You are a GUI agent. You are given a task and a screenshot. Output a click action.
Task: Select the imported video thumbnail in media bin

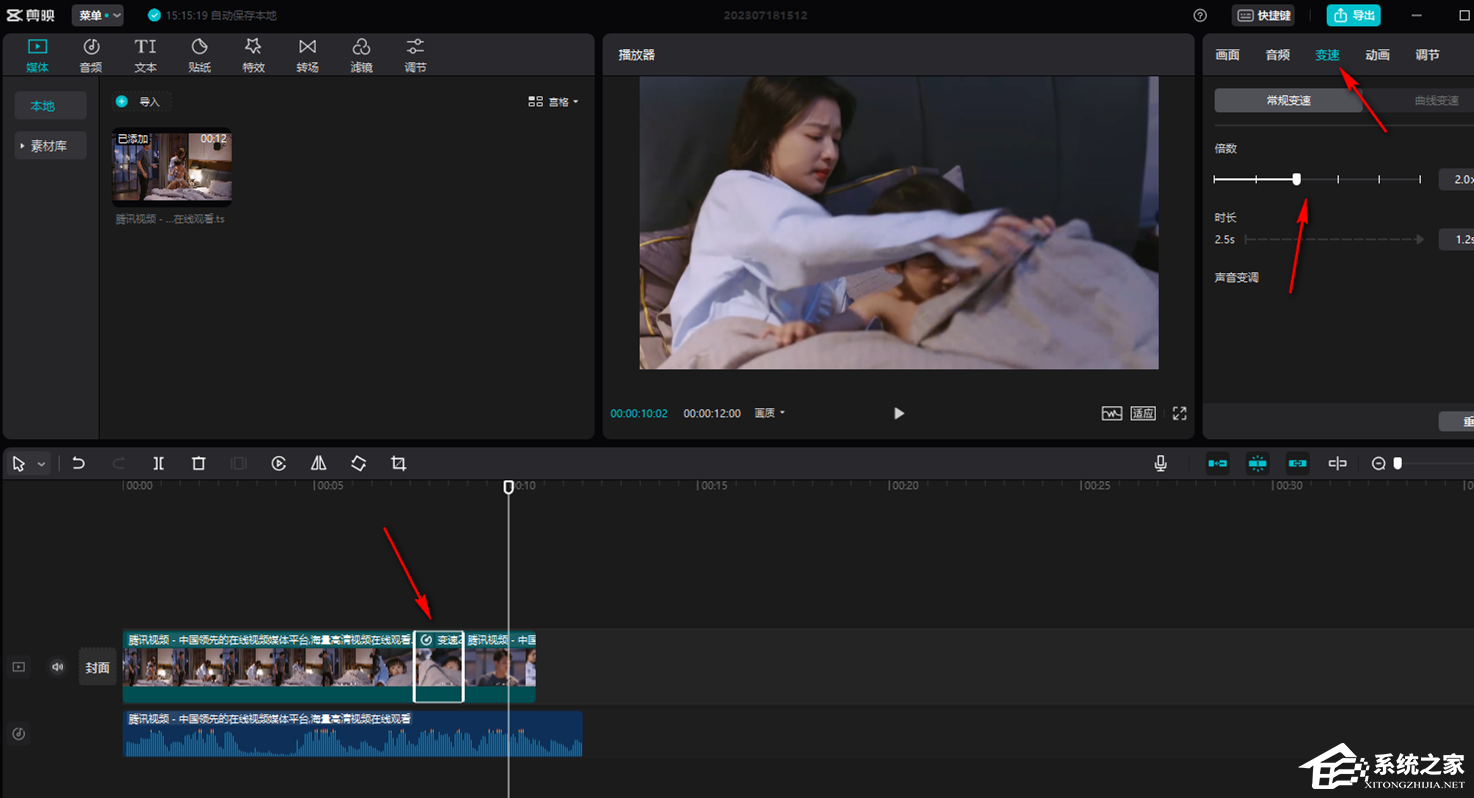pos(173,165)
